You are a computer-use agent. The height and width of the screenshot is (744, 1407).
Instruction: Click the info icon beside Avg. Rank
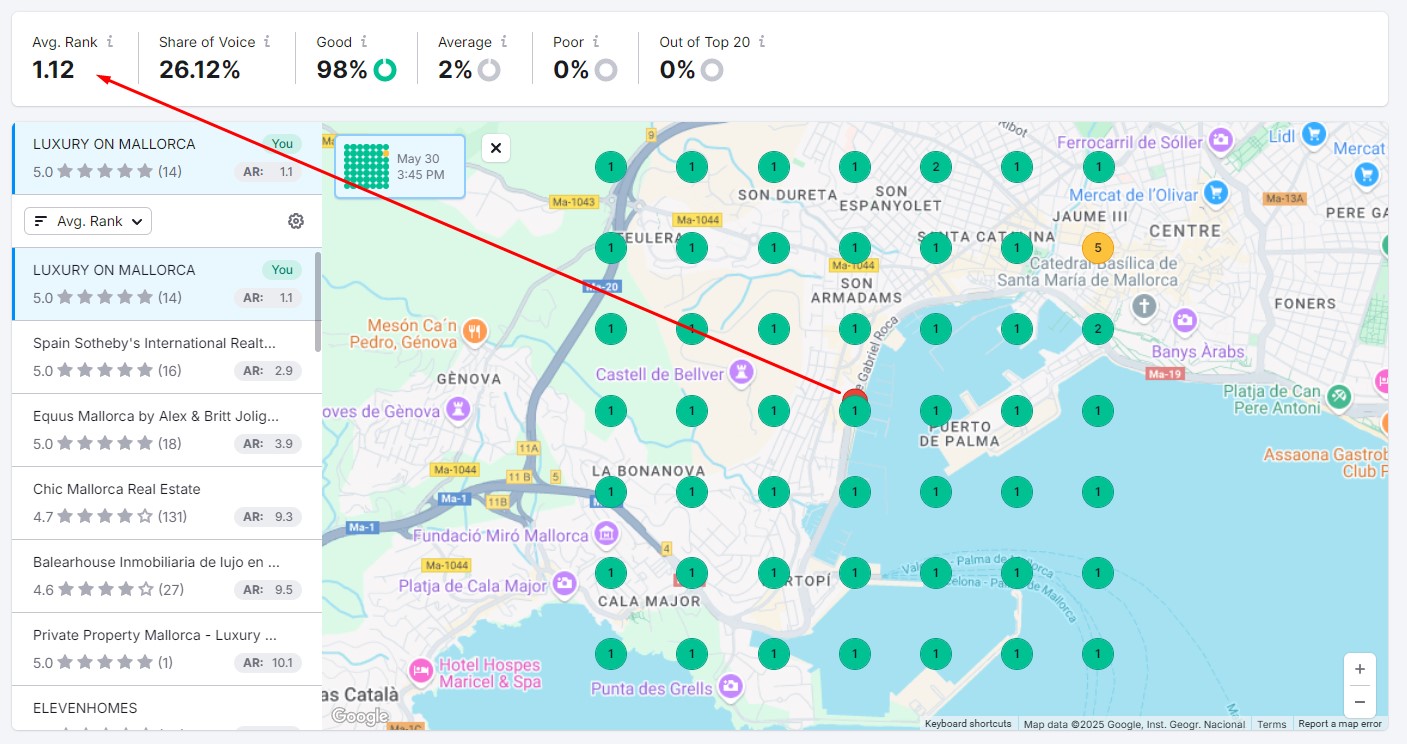pos(110,42)
